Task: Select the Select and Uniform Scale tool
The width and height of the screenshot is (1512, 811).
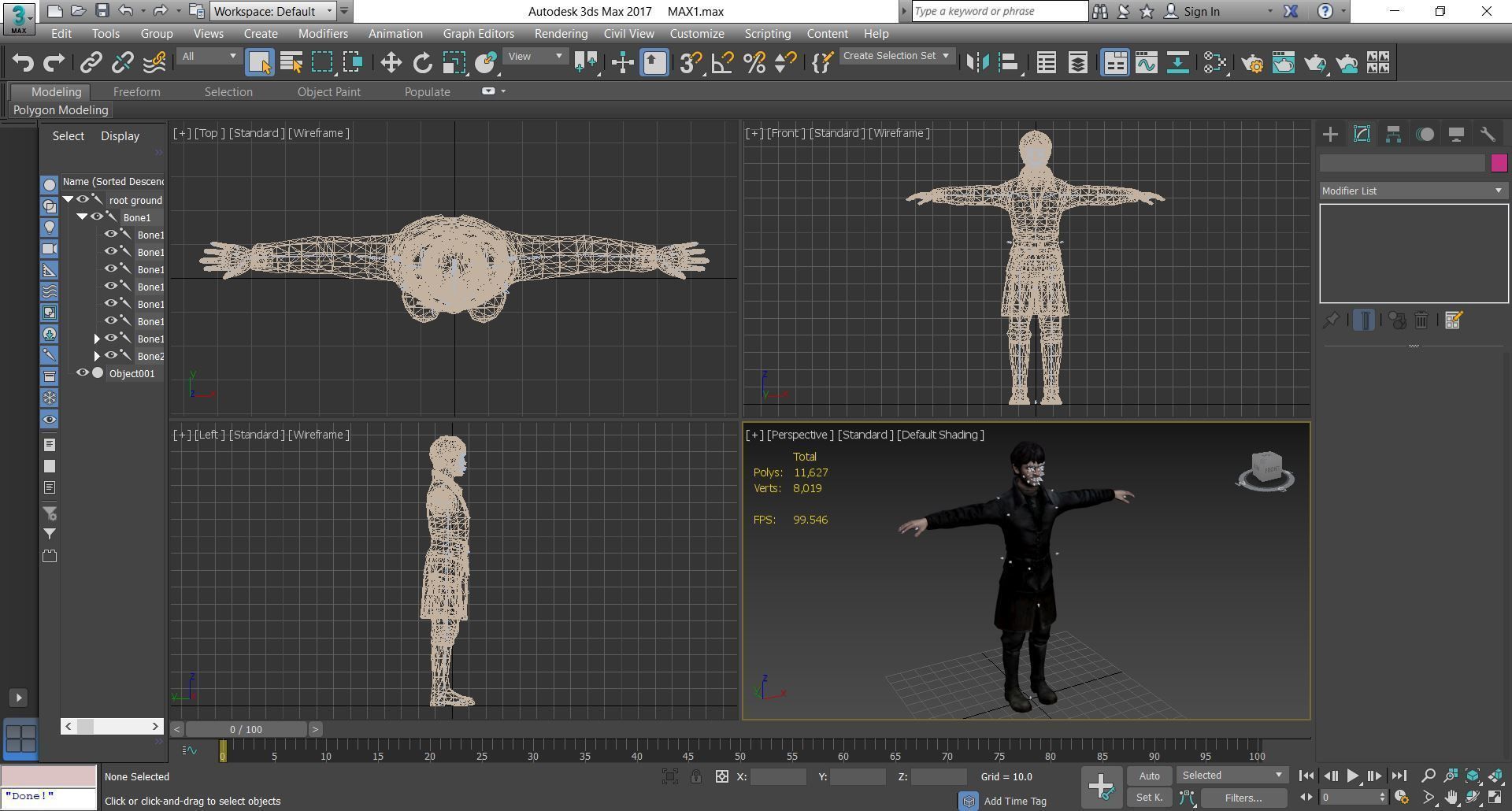Action: [454, 63]
